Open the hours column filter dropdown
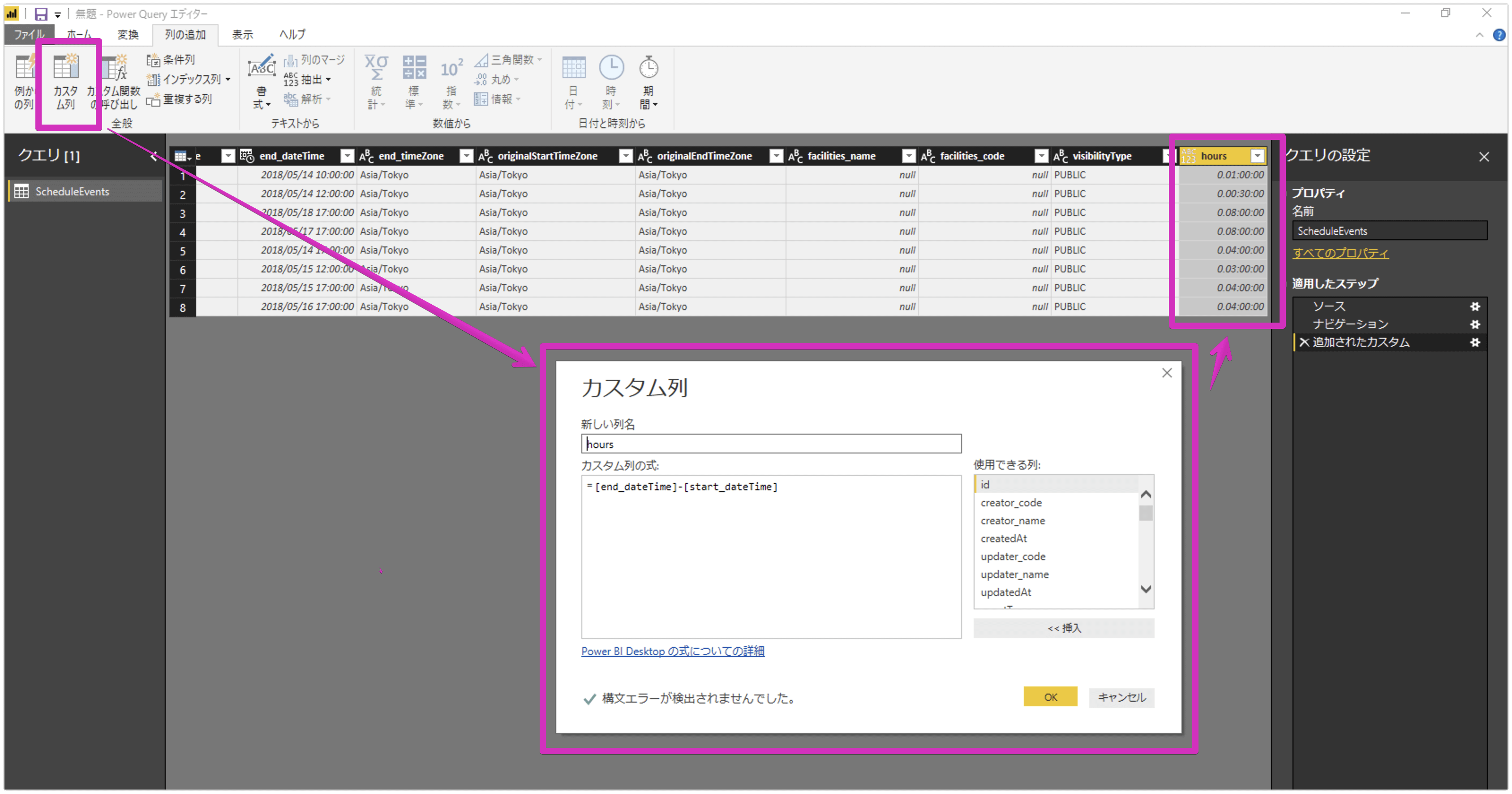The width and height of the screenshot is (1512, 794). (x=1257, y=156)
